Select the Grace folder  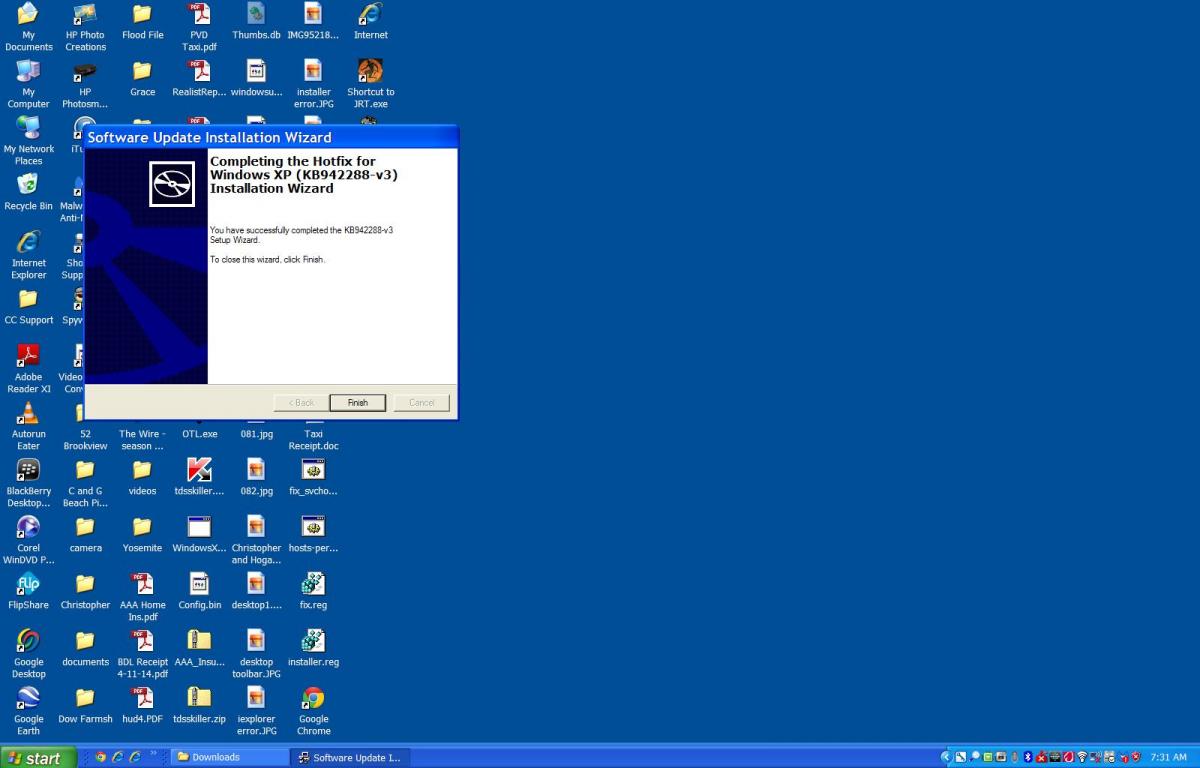pyautogui.click(x=142, y=79)
